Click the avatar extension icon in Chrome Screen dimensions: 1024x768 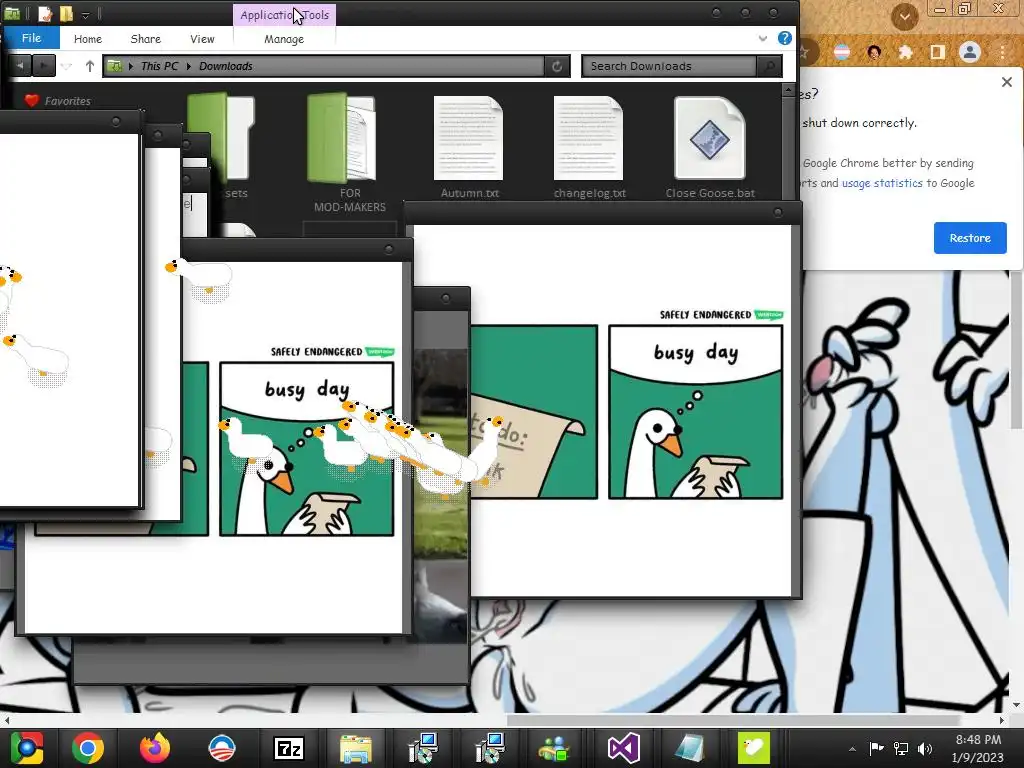click(874, 52)
